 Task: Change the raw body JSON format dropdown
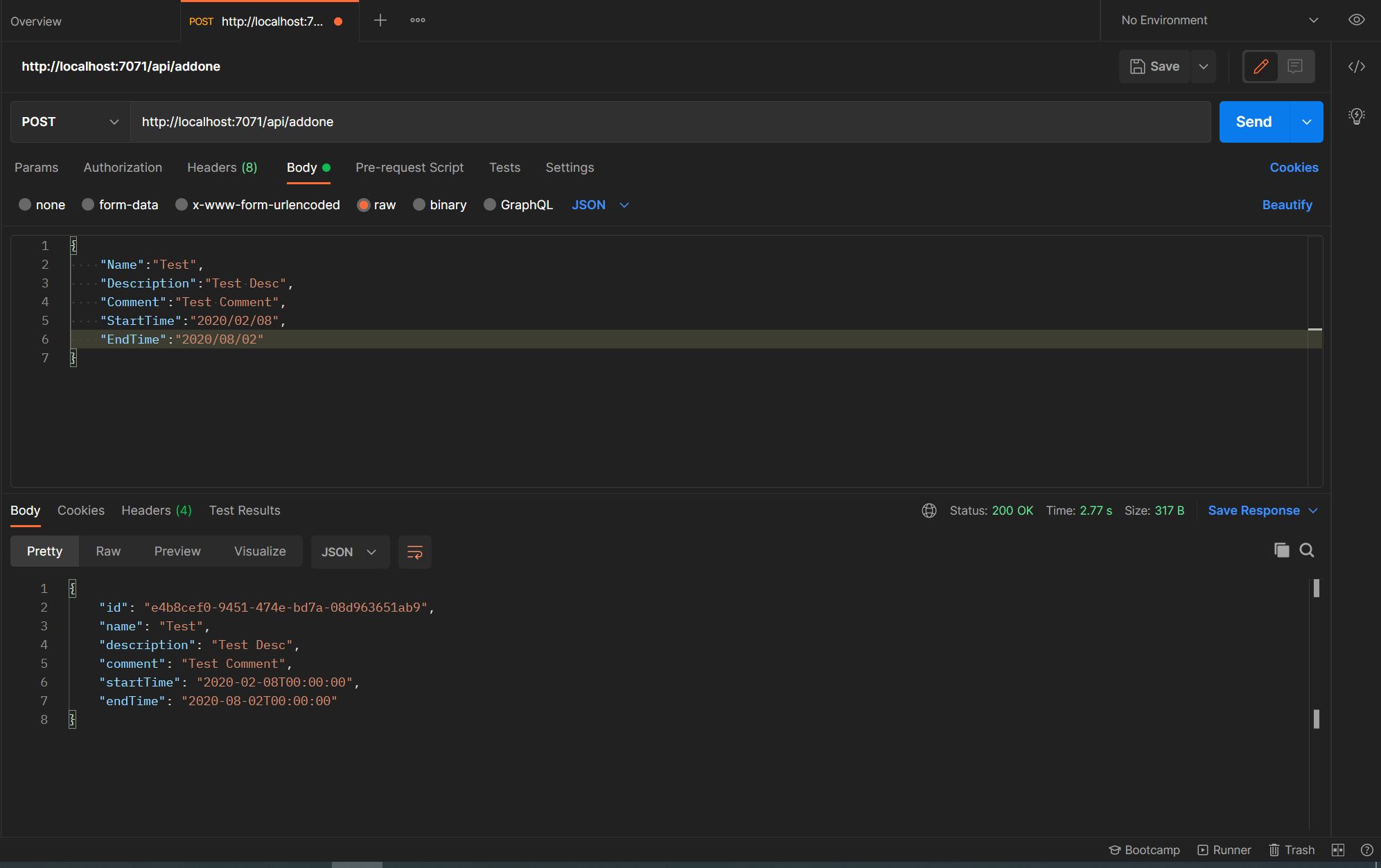[600, 205]
